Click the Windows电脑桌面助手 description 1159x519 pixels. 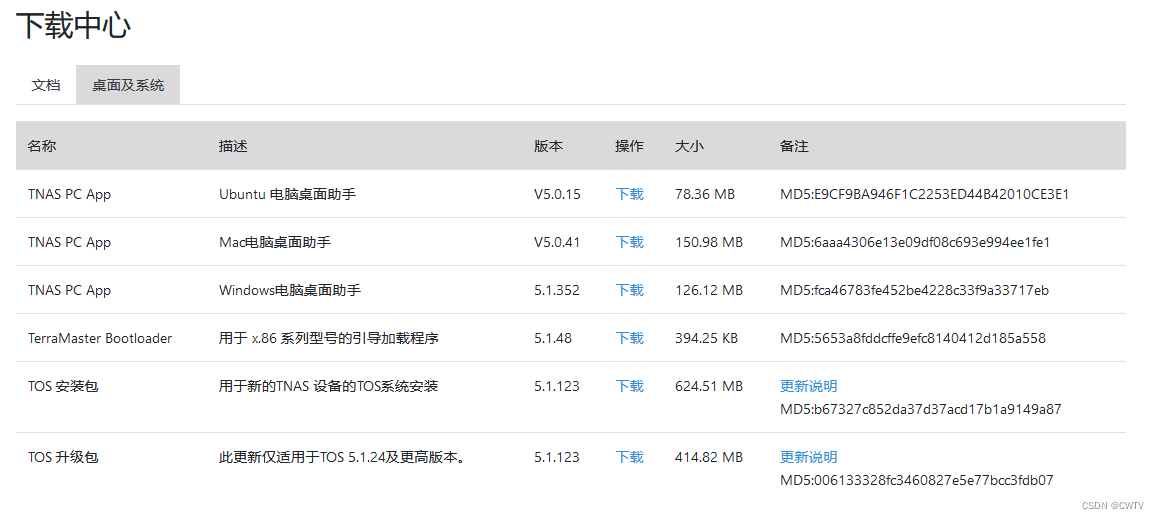coord(290,291)
